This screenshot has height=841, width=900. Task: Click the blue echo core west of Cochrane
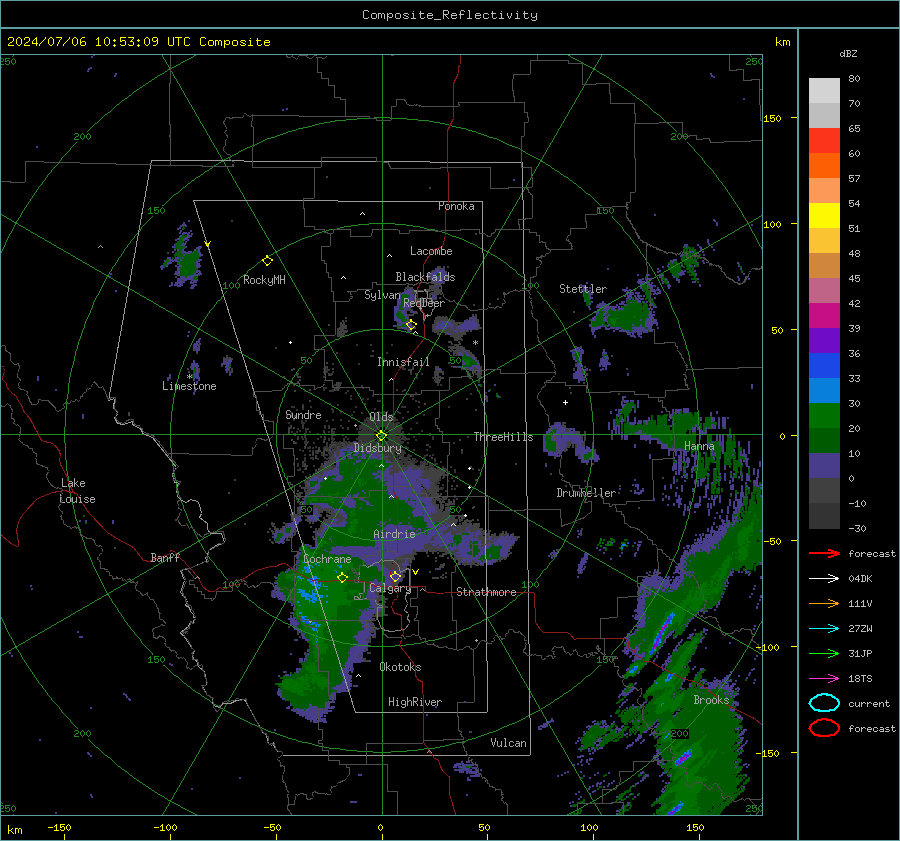click(311, 590)
